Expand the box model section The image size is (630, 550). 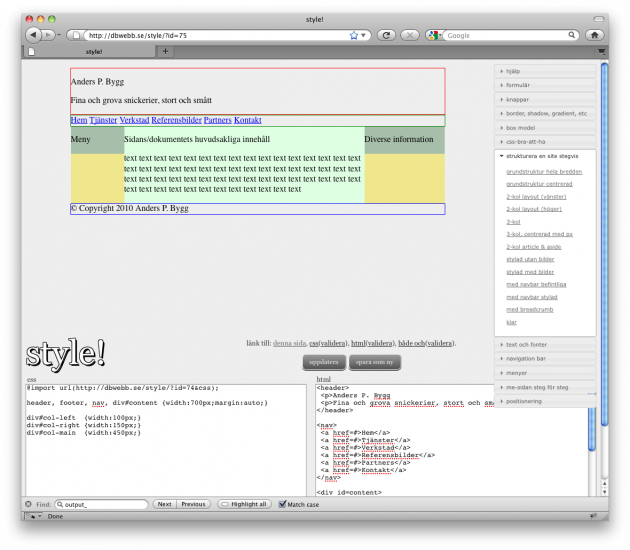point(545,128)
